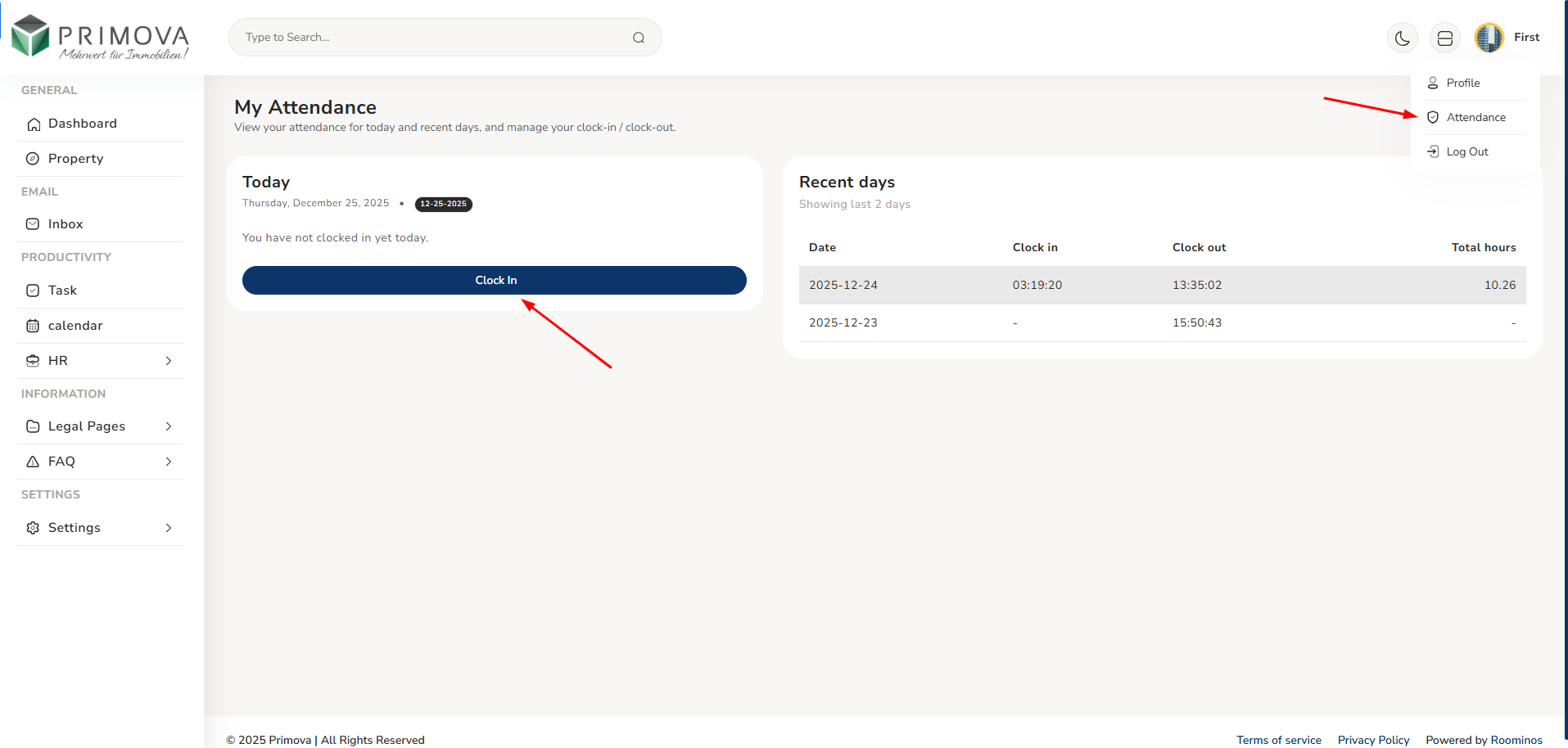
Task: Click the search magnifier icon
Action: tap(639, 38)
